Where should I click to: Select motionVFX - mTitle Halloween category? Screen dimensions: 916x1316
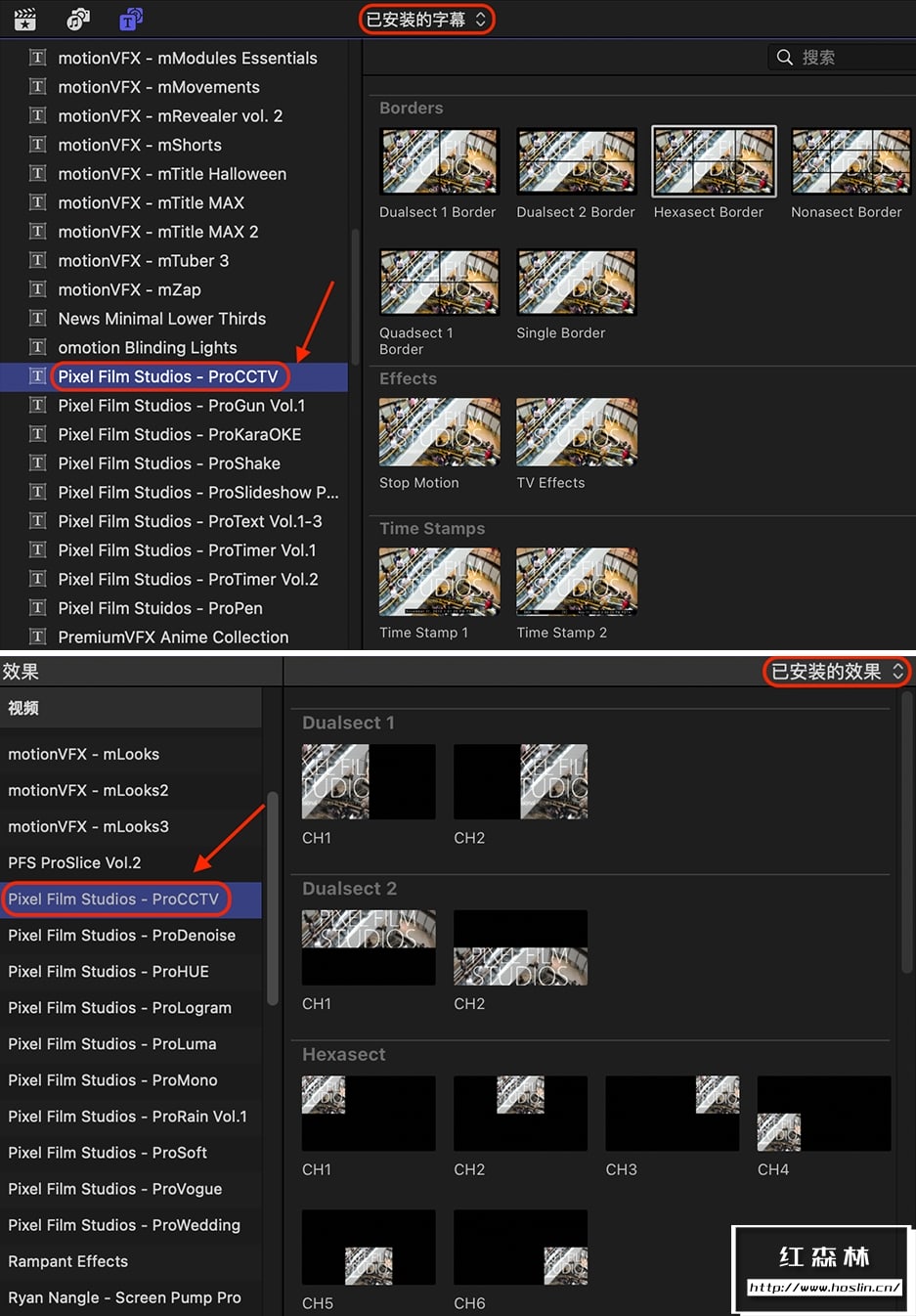click(174, 174)
